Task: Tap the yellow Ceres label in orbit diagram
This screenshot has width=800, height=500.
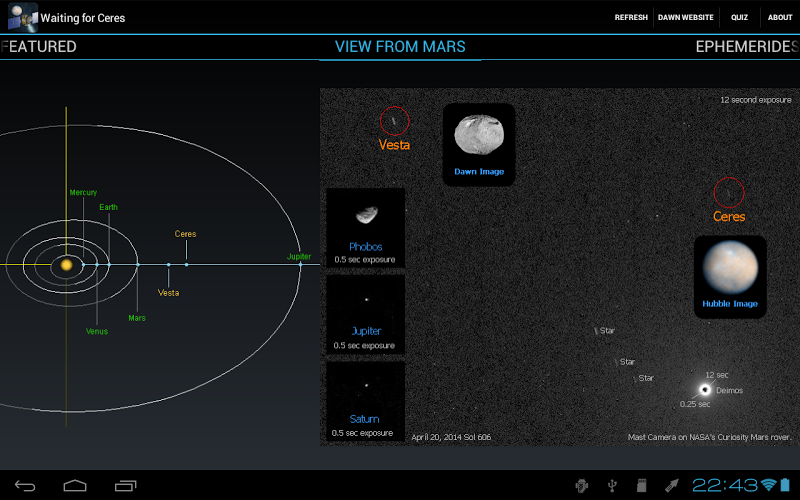Action: pyautogui.click(x=185, y=234)
